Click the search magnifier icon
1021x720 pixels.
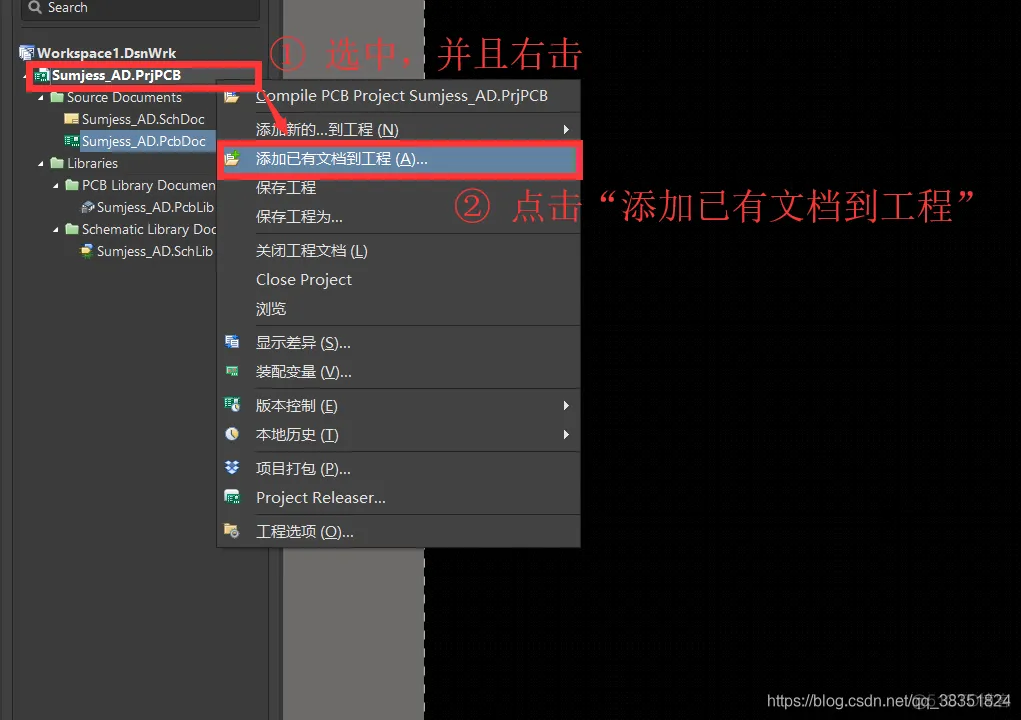click(x=35, y=7)
